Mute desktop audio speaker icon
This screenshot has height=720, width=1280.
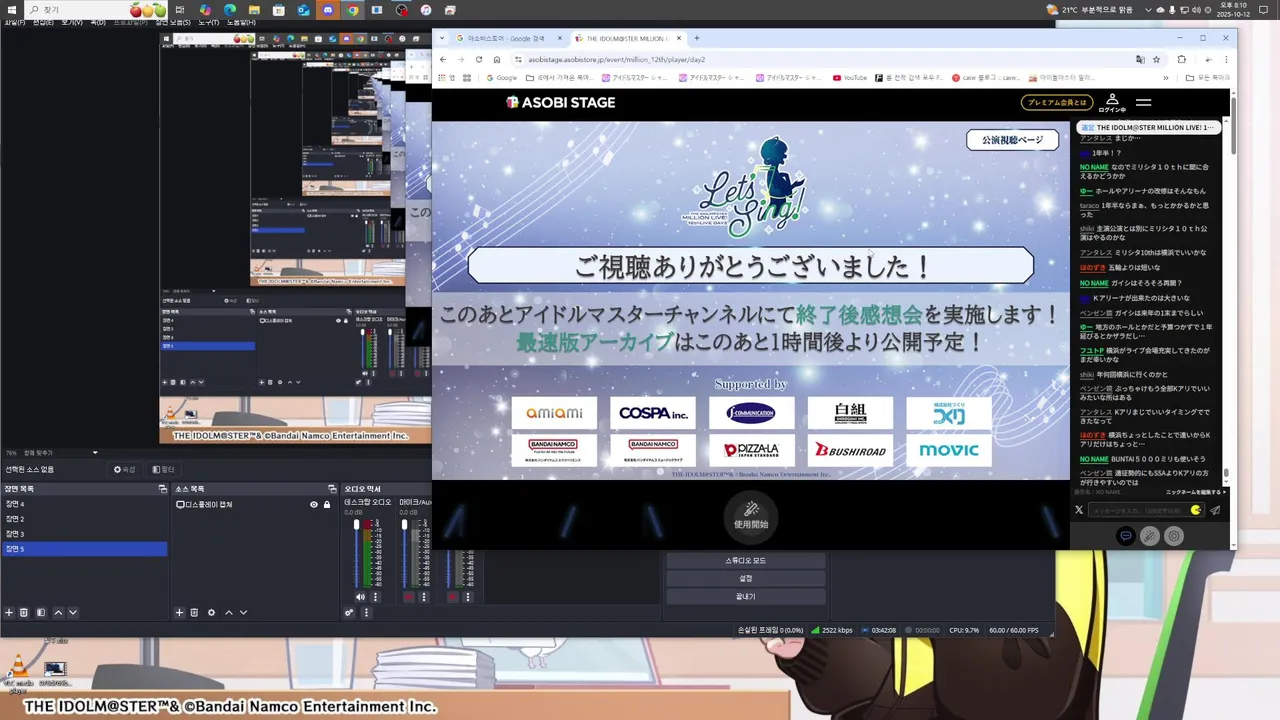tap(360, 597)
